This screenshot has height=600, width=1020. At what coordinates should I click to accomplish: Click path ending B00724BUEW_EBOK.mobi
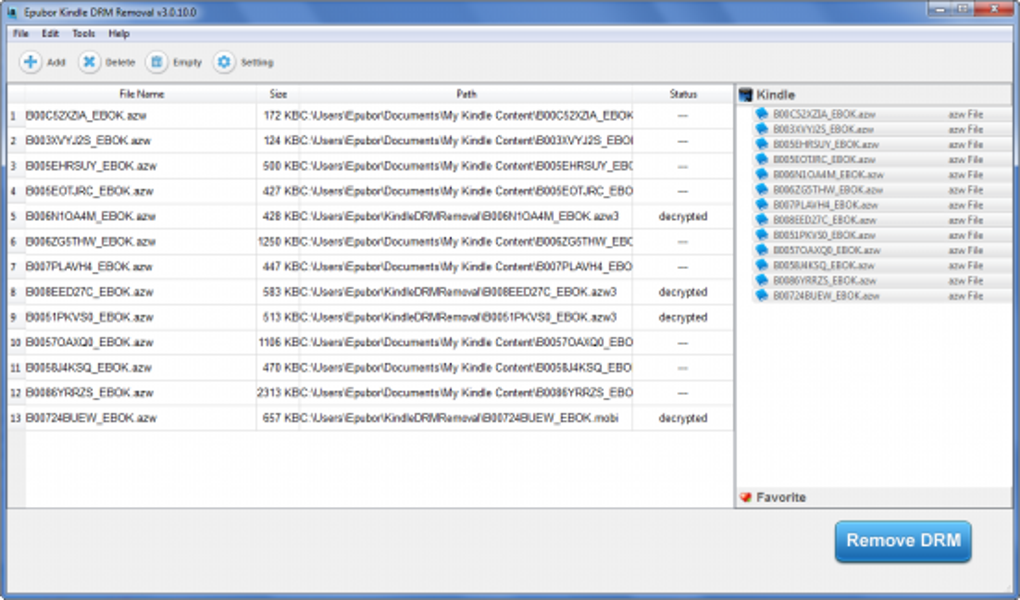459,418
